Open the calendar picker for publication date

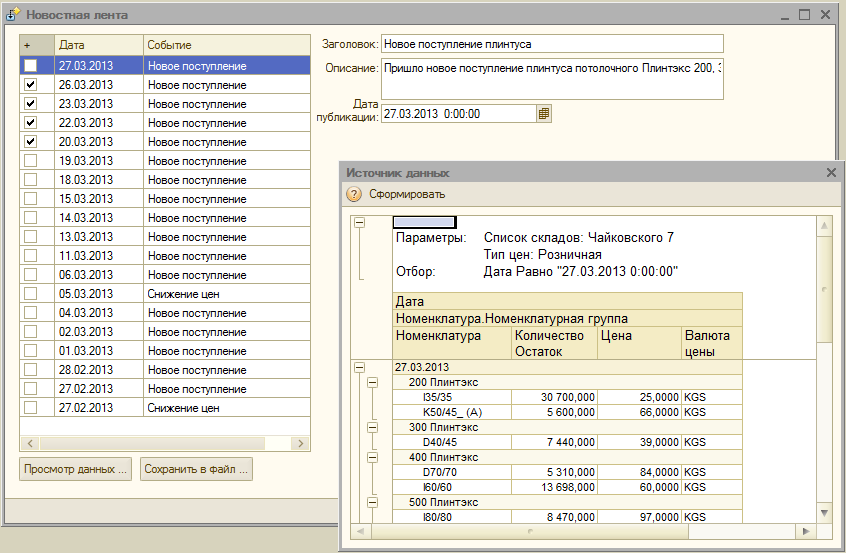click(544, 114)
